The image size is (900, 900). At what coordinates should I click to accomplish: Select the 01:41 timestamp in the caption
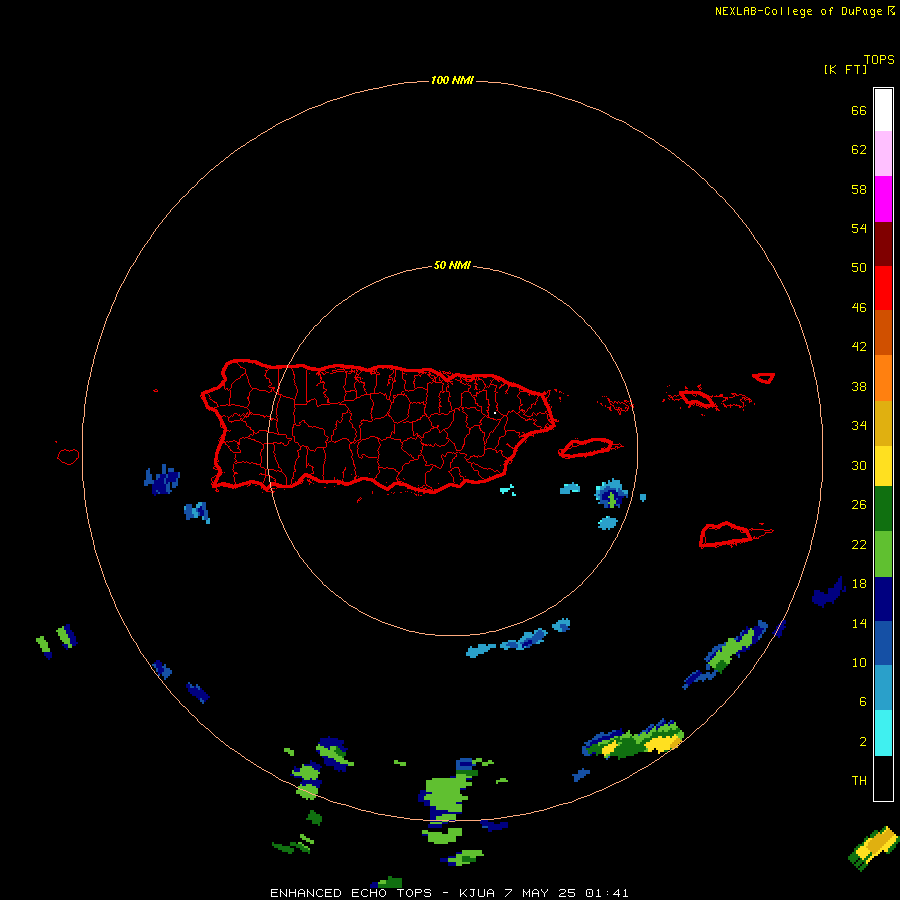tap(607, 893)
